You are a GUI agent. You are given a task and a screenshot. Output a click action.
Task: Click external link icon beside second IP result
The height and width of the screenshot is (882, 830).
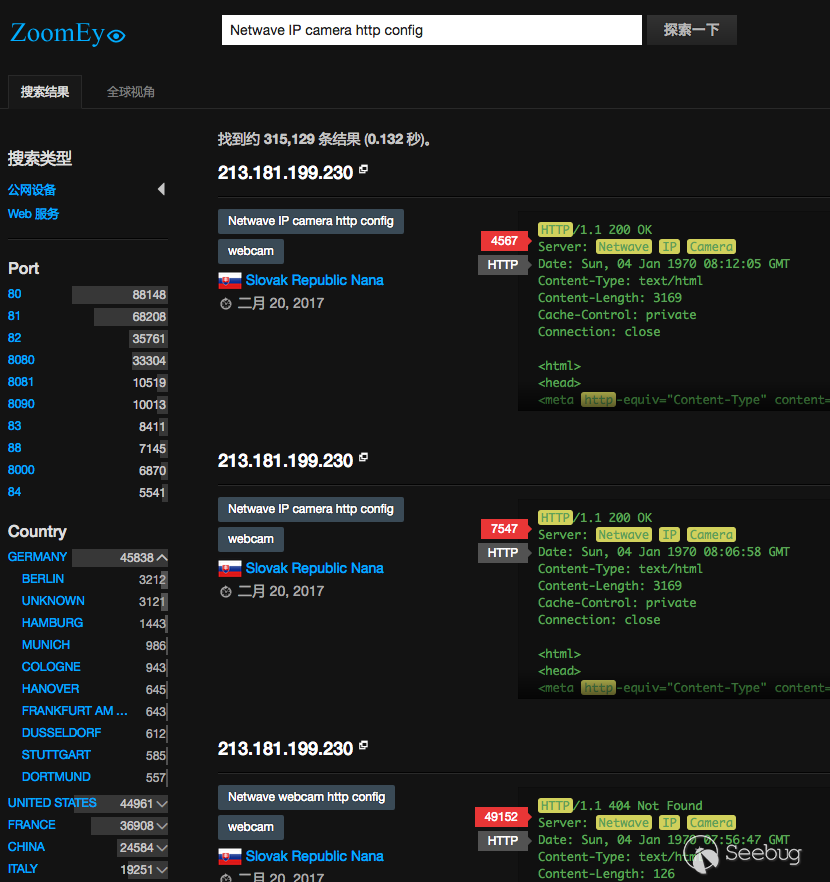coord(364,459)
